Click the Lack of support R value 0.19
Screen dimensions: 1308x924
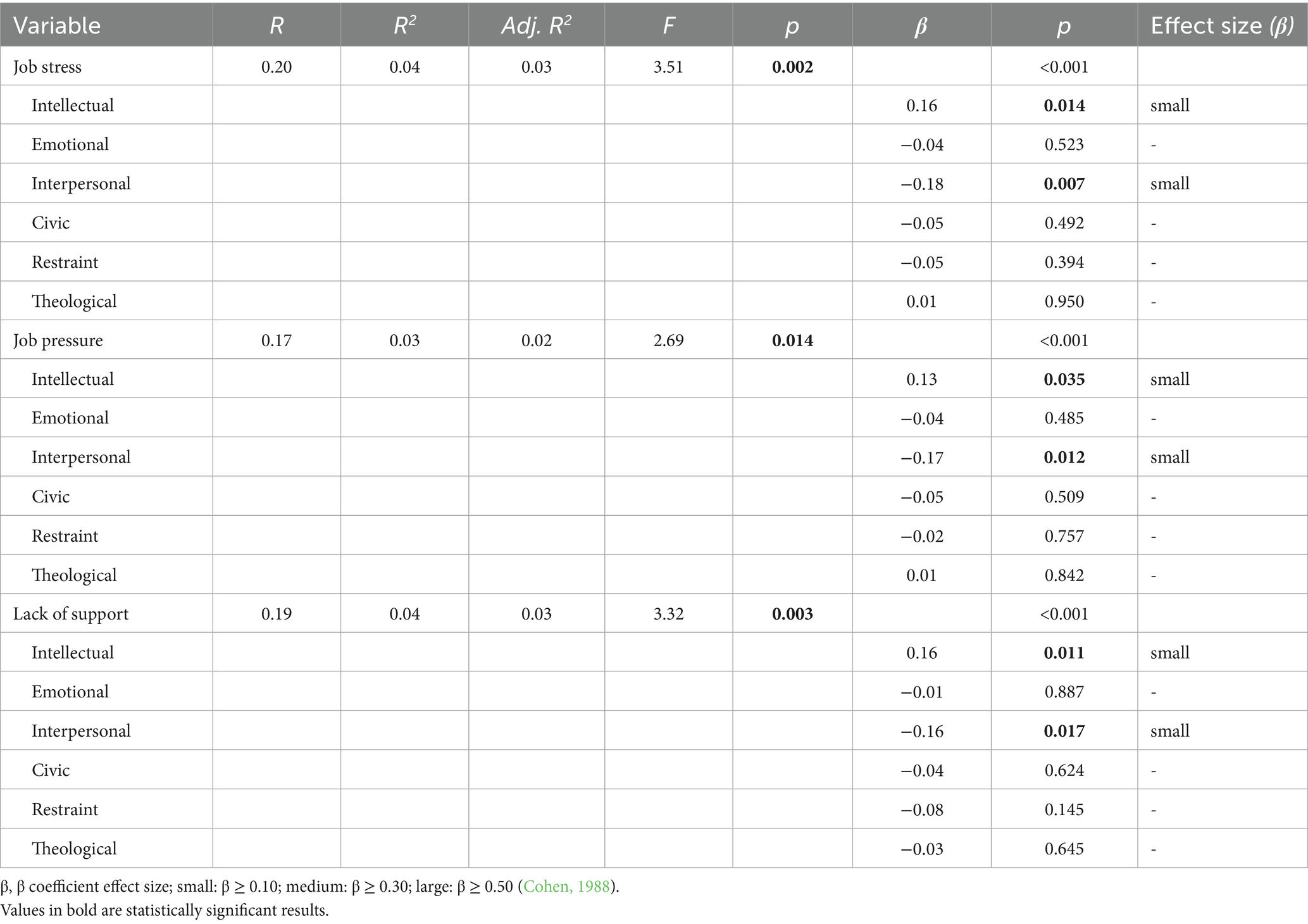(277, 613)
